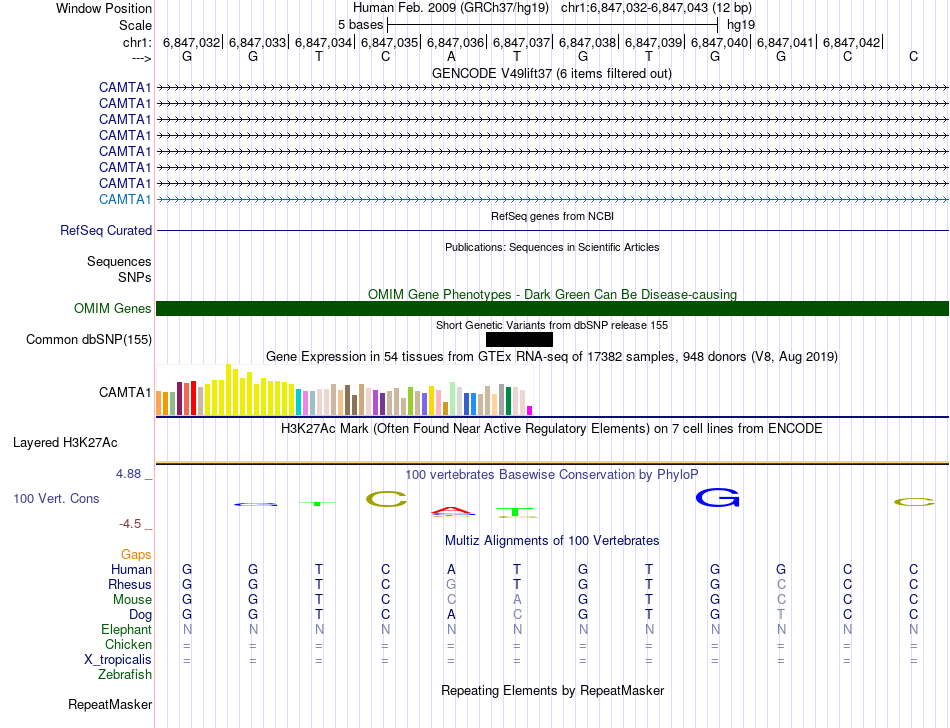Click the Layered H3K27Ac track label
This screenshot has height=728, width=950.
[x=65, y=443]
